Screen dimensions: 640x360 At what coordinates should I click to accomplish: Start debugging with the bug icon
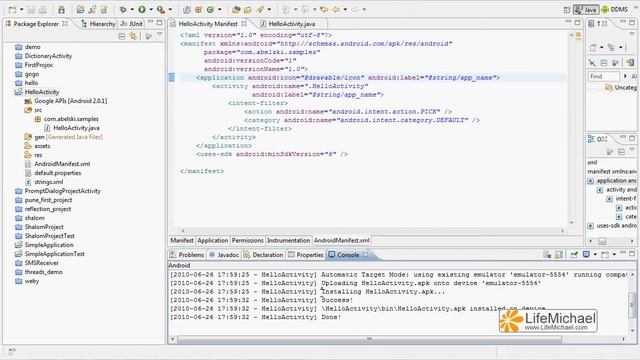[123, 9]
